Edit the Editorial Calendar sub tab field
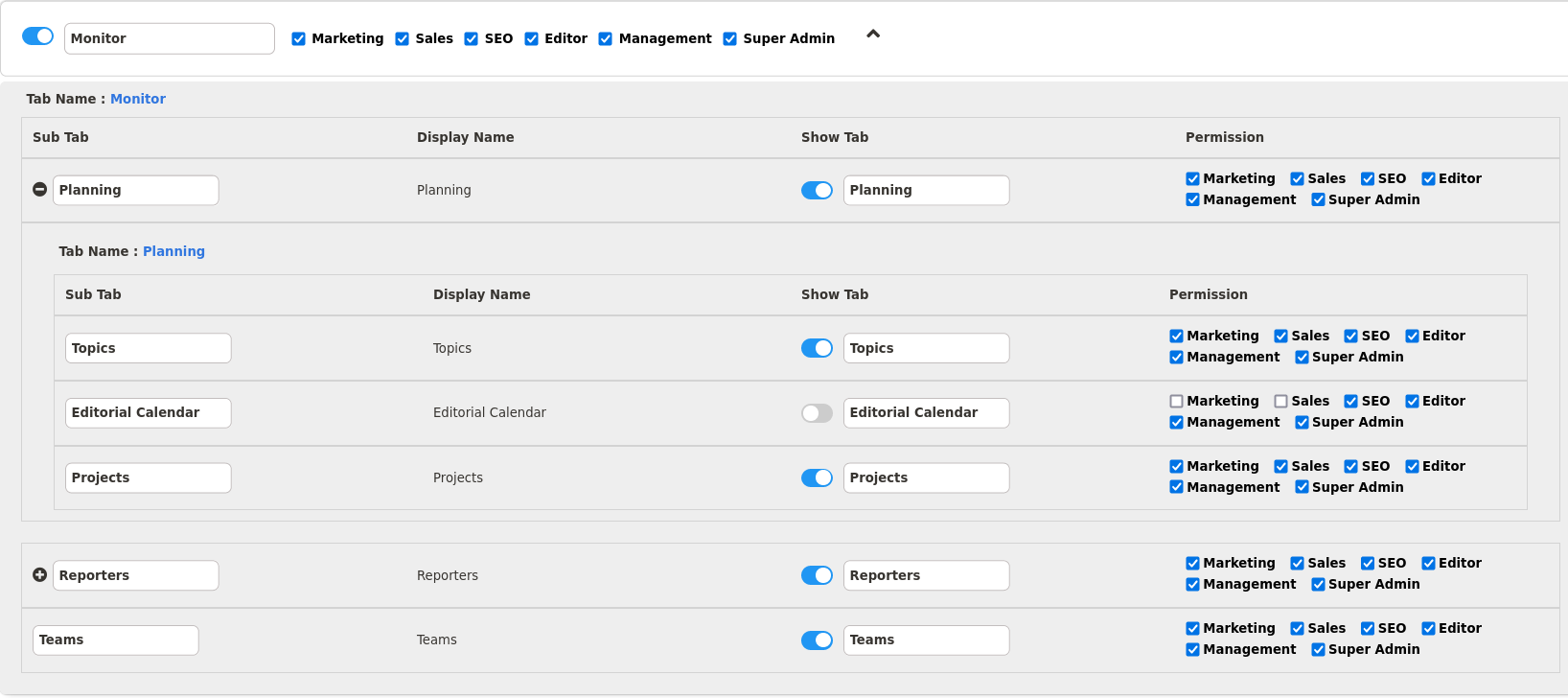 pyautogui.click(x=148, y=413)
